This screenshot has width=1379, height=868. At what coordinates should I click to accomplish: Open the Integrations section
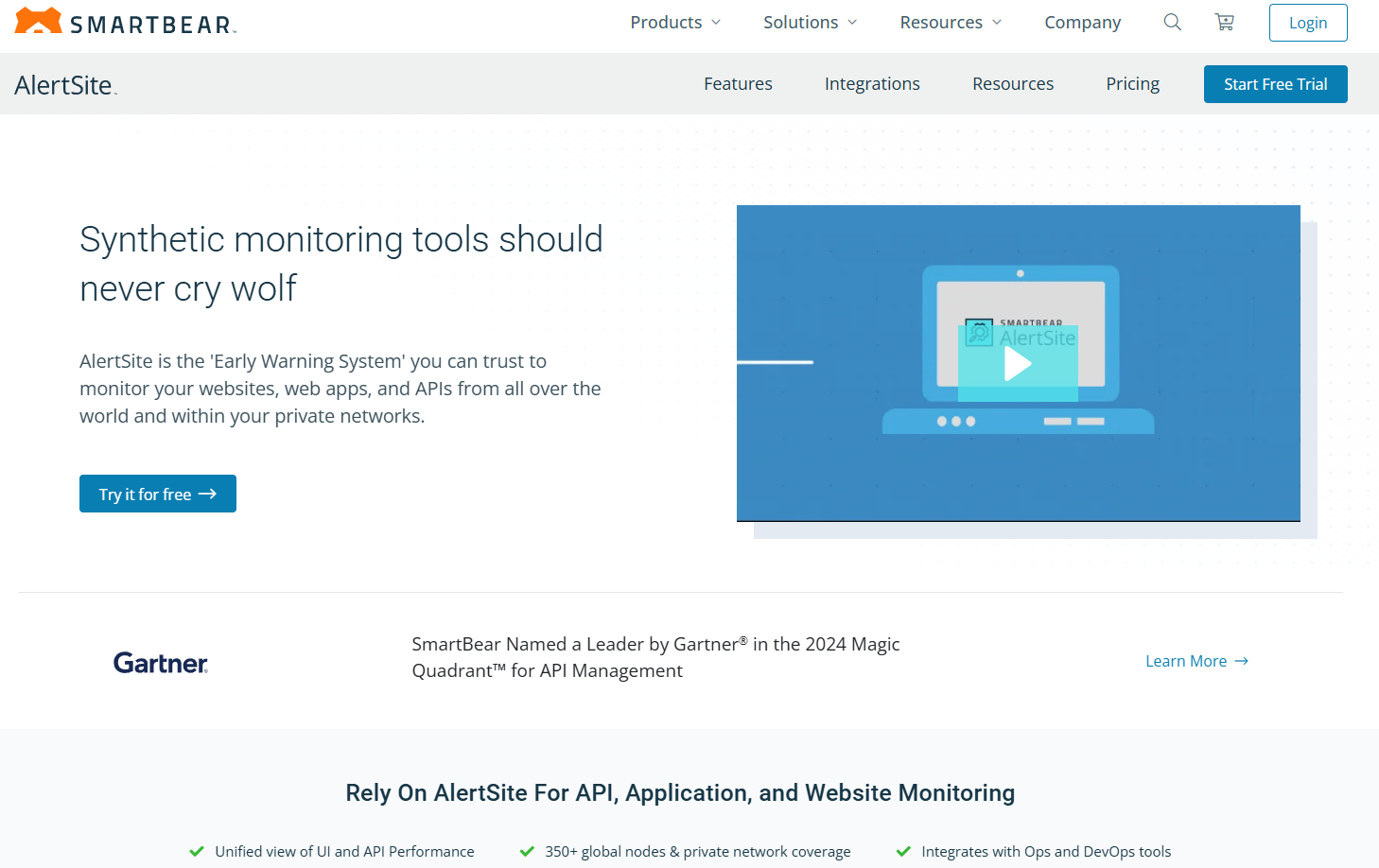tap(872, 83)
